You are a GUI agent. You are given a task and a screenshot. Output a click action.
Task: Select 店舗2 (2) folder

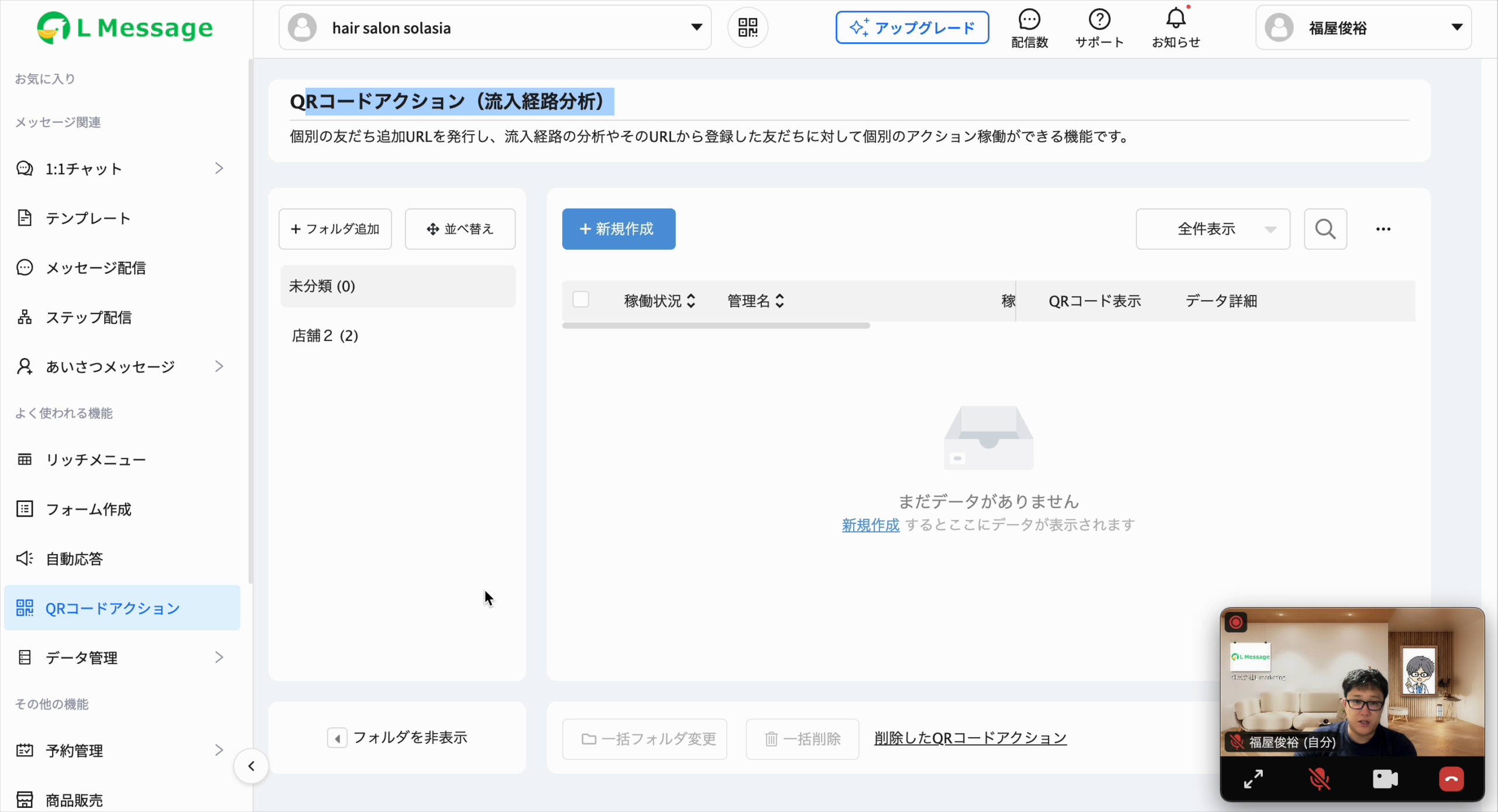(398, 335)
